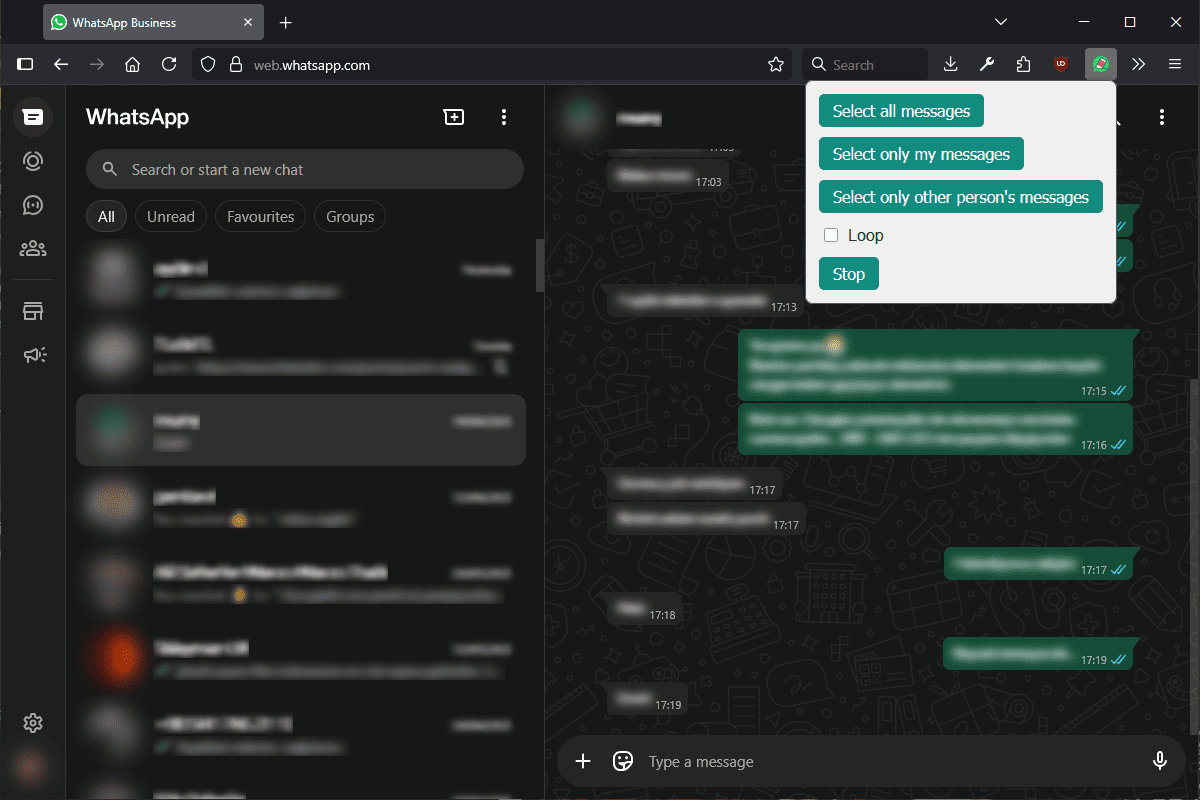Open the attach plus icon

click(x=583, y=761)
